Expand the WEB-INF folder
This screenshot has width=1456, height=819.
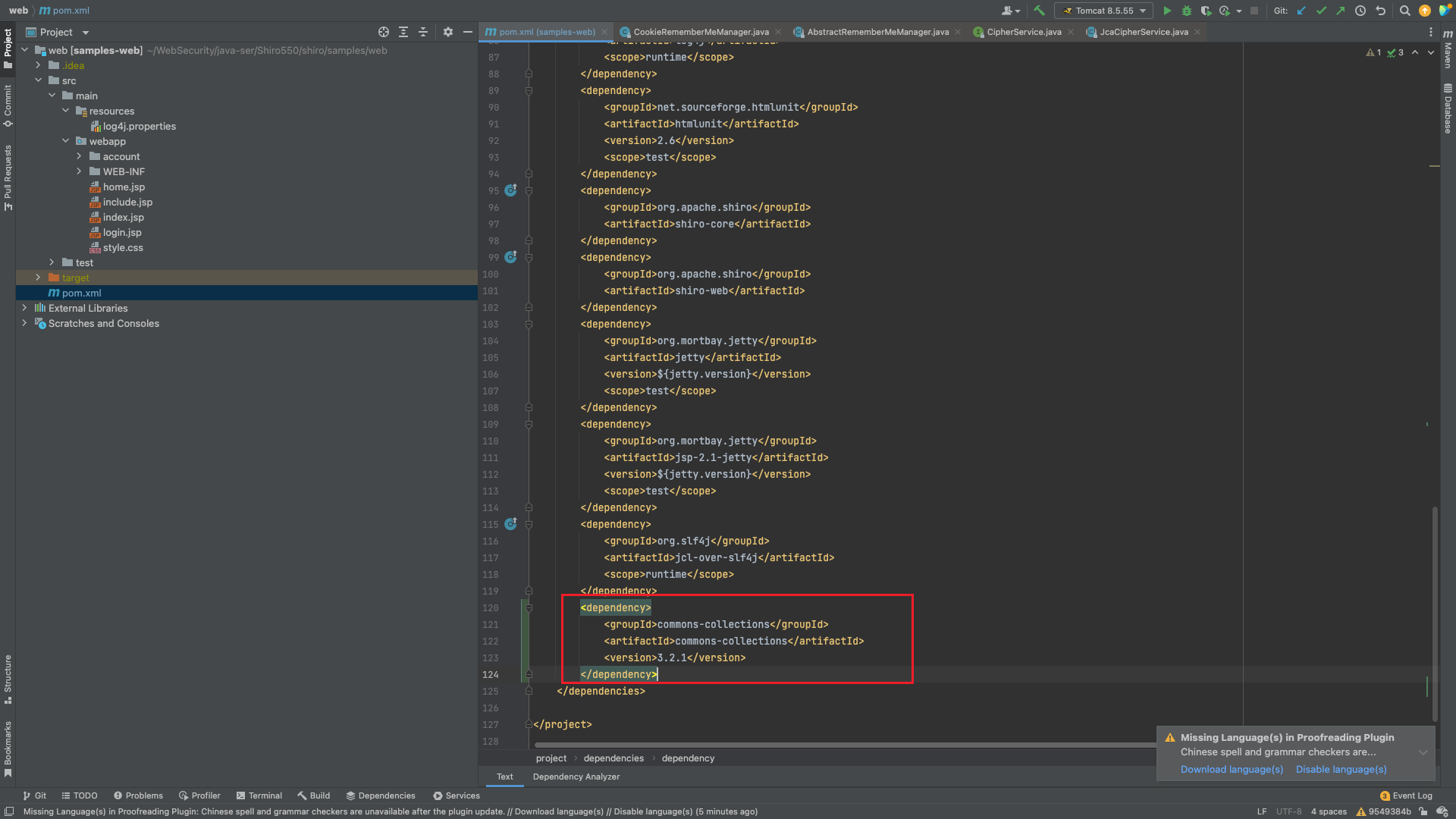[x=79, y=171]
